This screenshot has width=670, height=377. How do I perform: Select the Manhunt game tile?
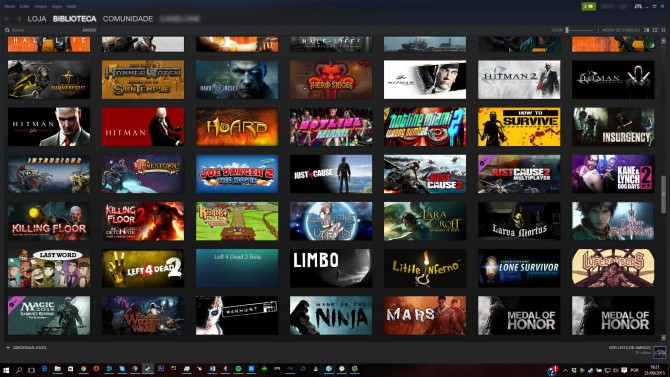pos(237,315)
